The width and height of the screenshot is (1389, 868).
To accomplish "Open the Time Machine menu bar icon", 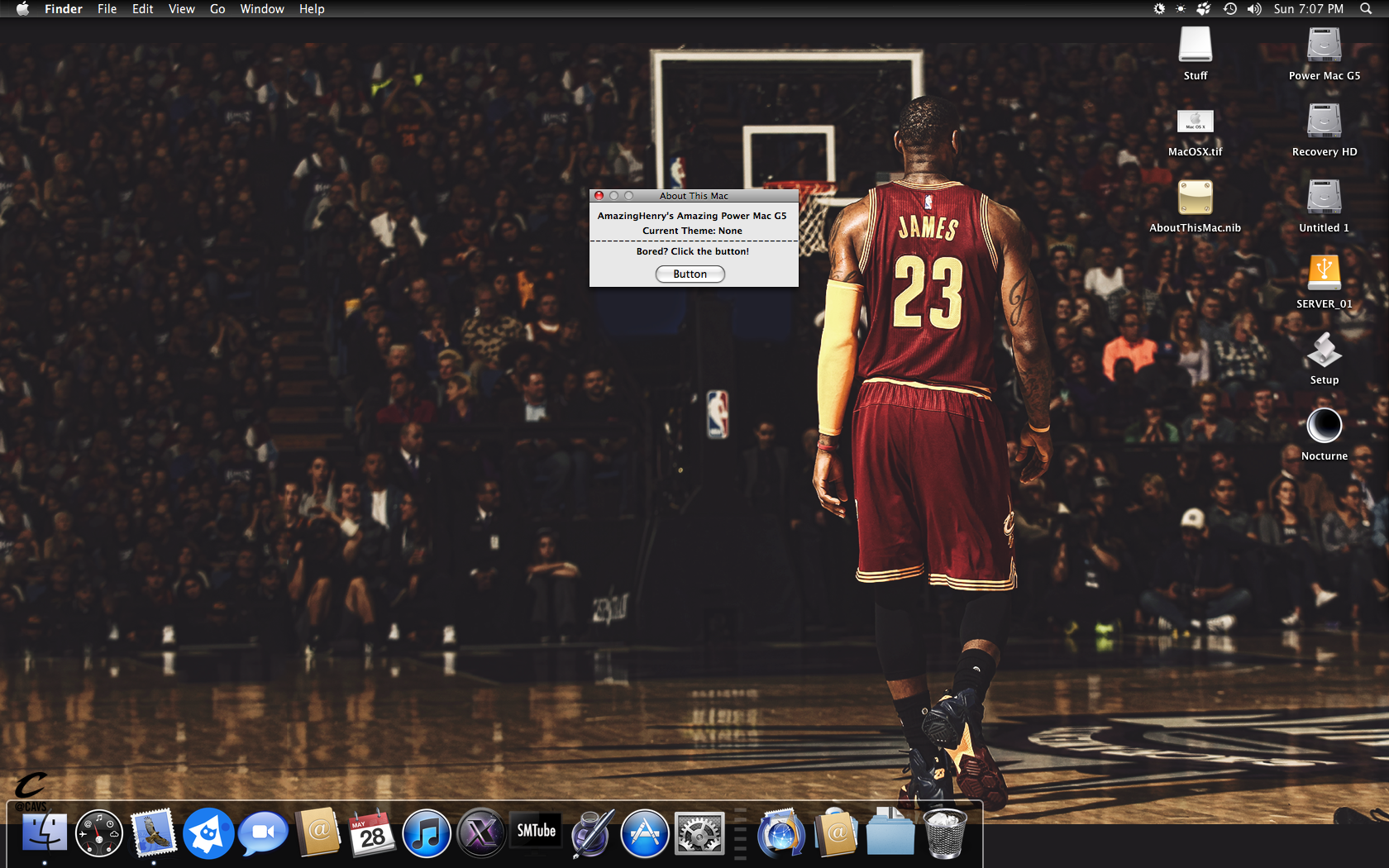I will (1230, 8).
